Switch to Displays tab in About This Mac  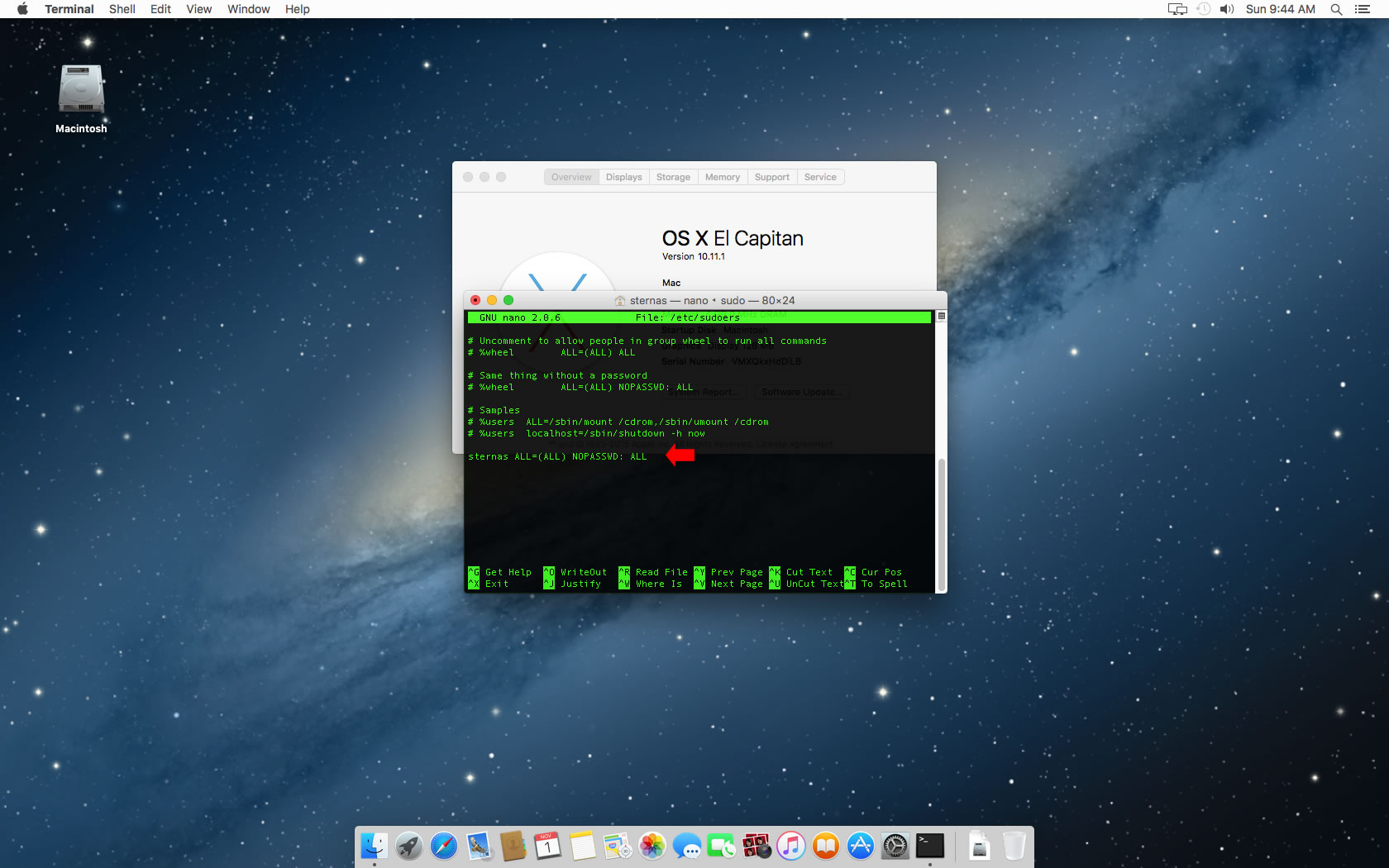click(x=623, y=177)
